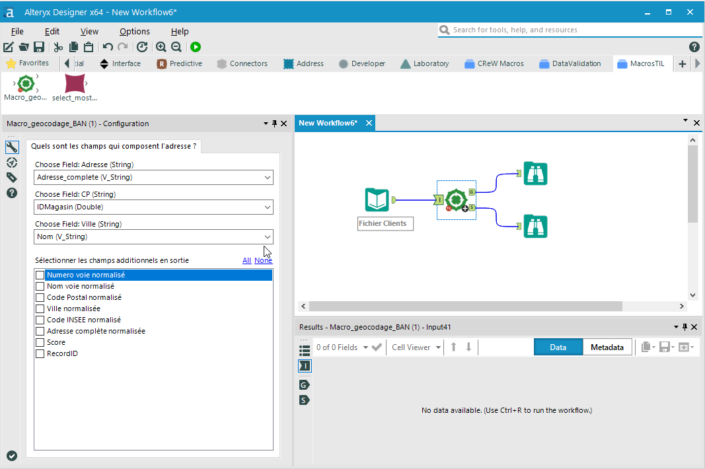Open Configuration panel options arrow
Image resolution: width=705 pixels, height=469 pixels.
pos(266,123)
